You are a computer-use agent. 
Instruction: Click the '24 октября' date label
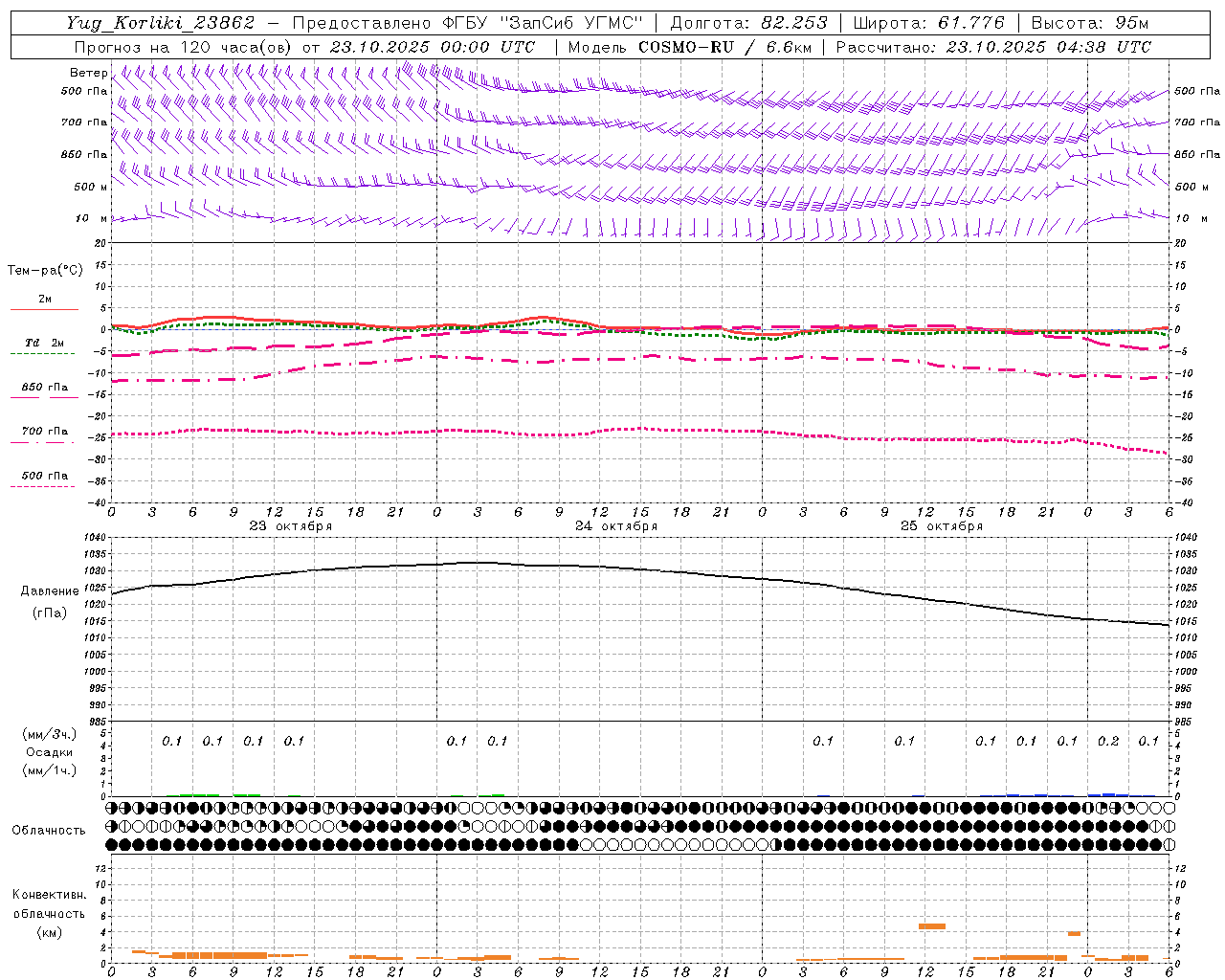coord(616,525)
